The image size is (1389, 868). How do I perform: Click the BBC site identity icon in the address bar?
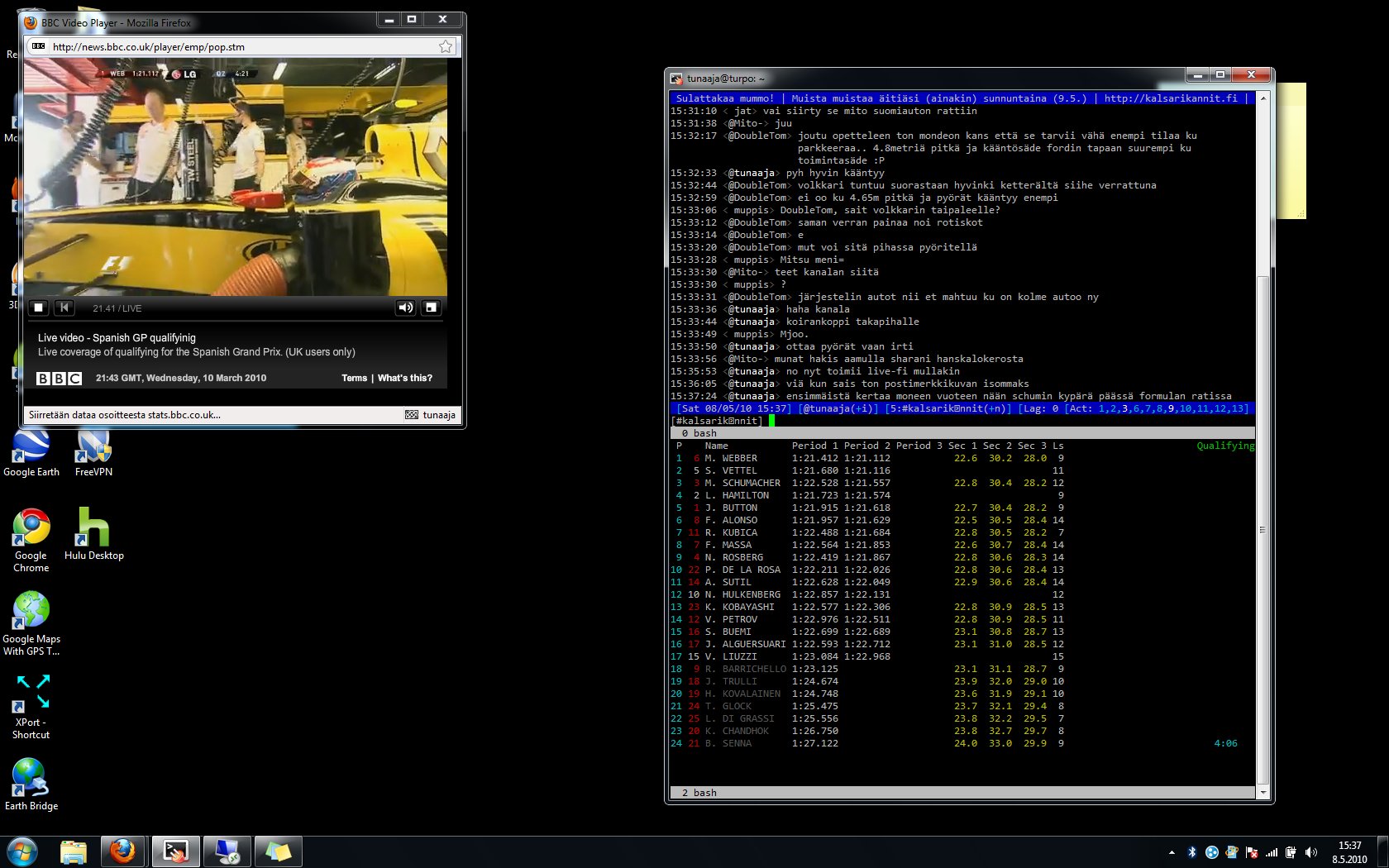point(38,47)
